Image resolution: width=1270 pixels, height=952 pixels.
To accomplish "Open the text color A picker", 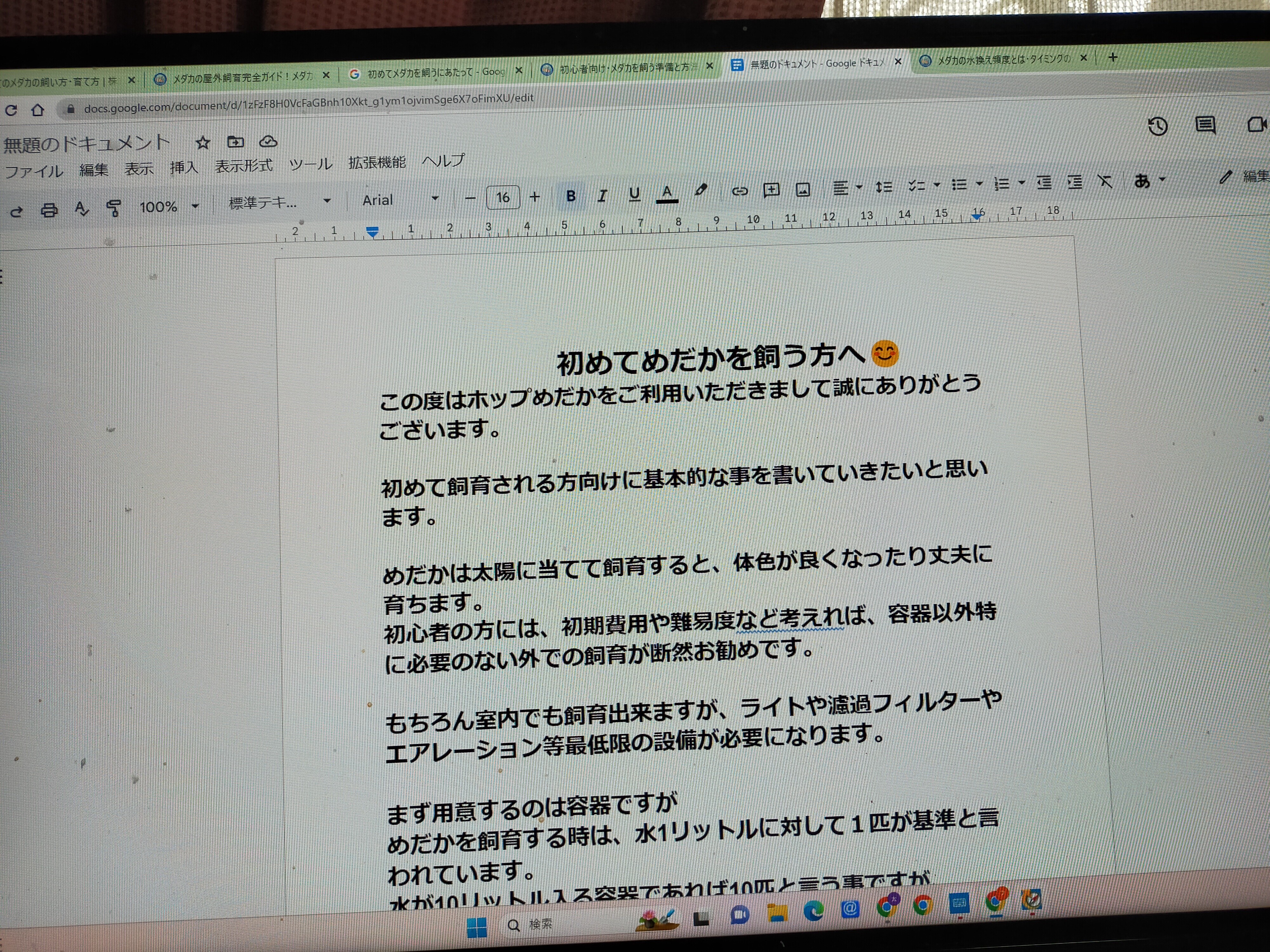I will tap(666, 193).
